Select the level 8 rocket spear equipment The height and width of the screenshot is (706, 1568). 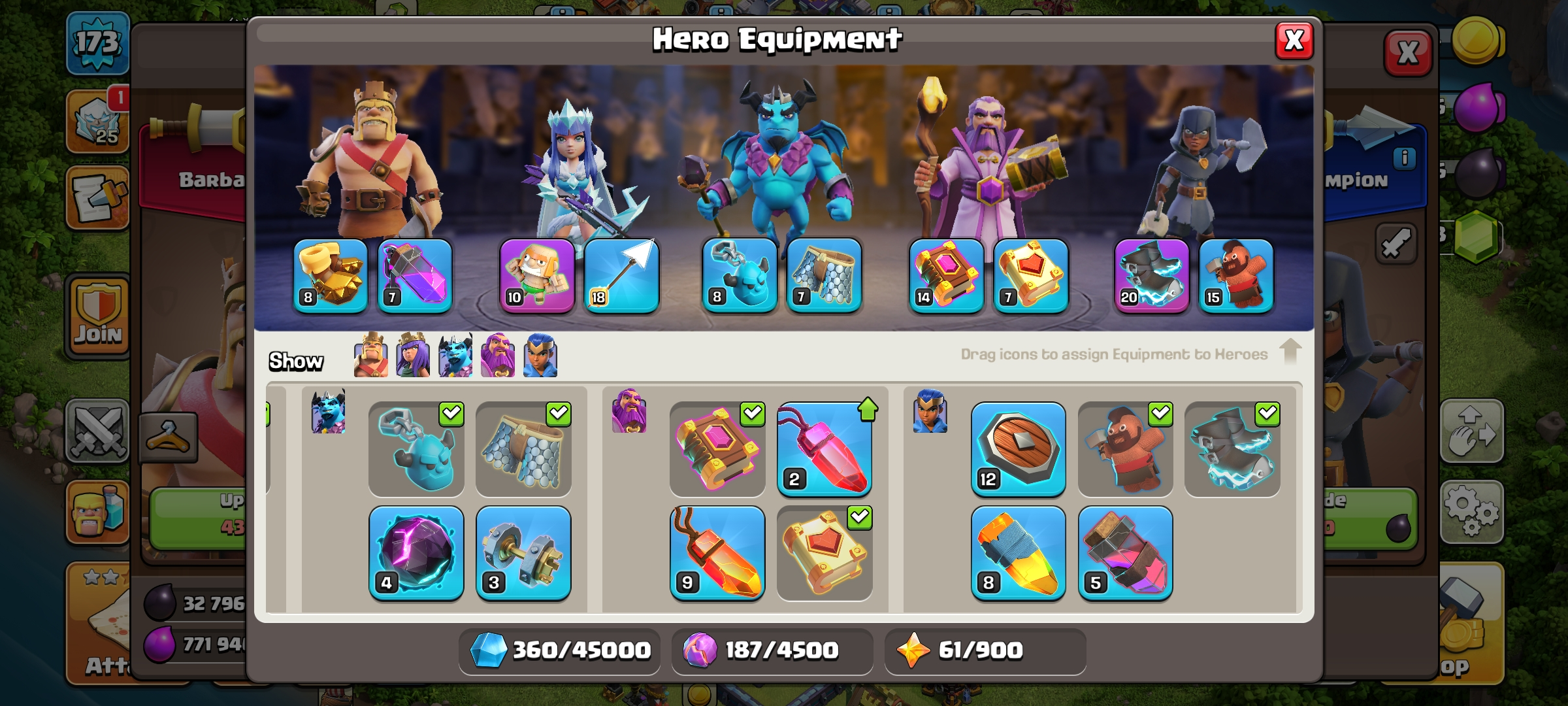tap(1018, 553)
